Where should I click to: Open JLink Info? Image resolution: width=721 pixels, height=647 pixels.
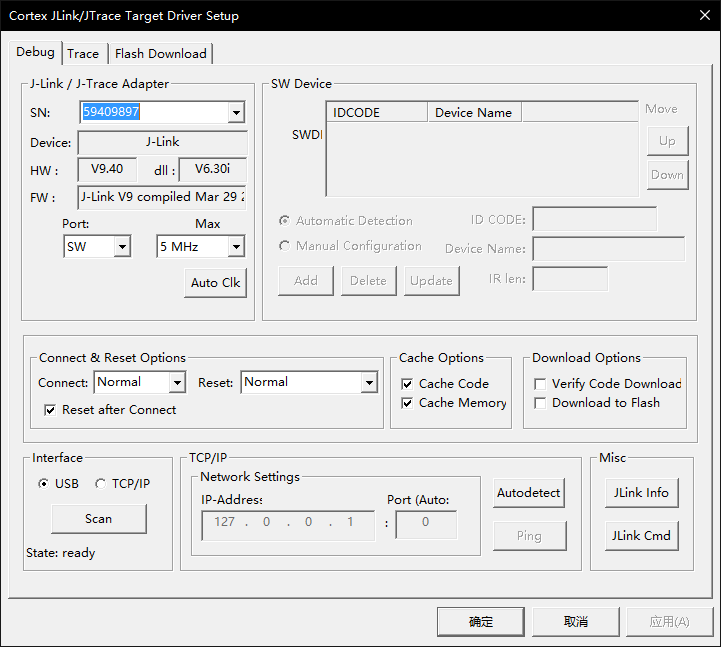point(641,493)
